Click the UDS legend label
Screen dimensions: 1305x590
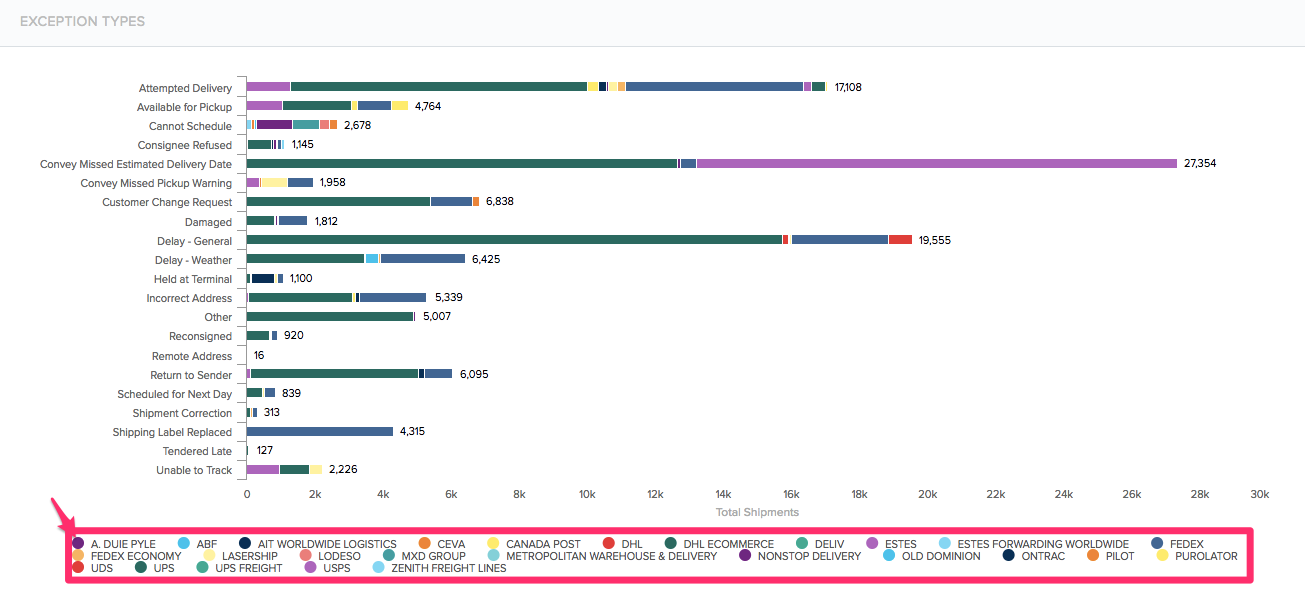click(102, 568)
